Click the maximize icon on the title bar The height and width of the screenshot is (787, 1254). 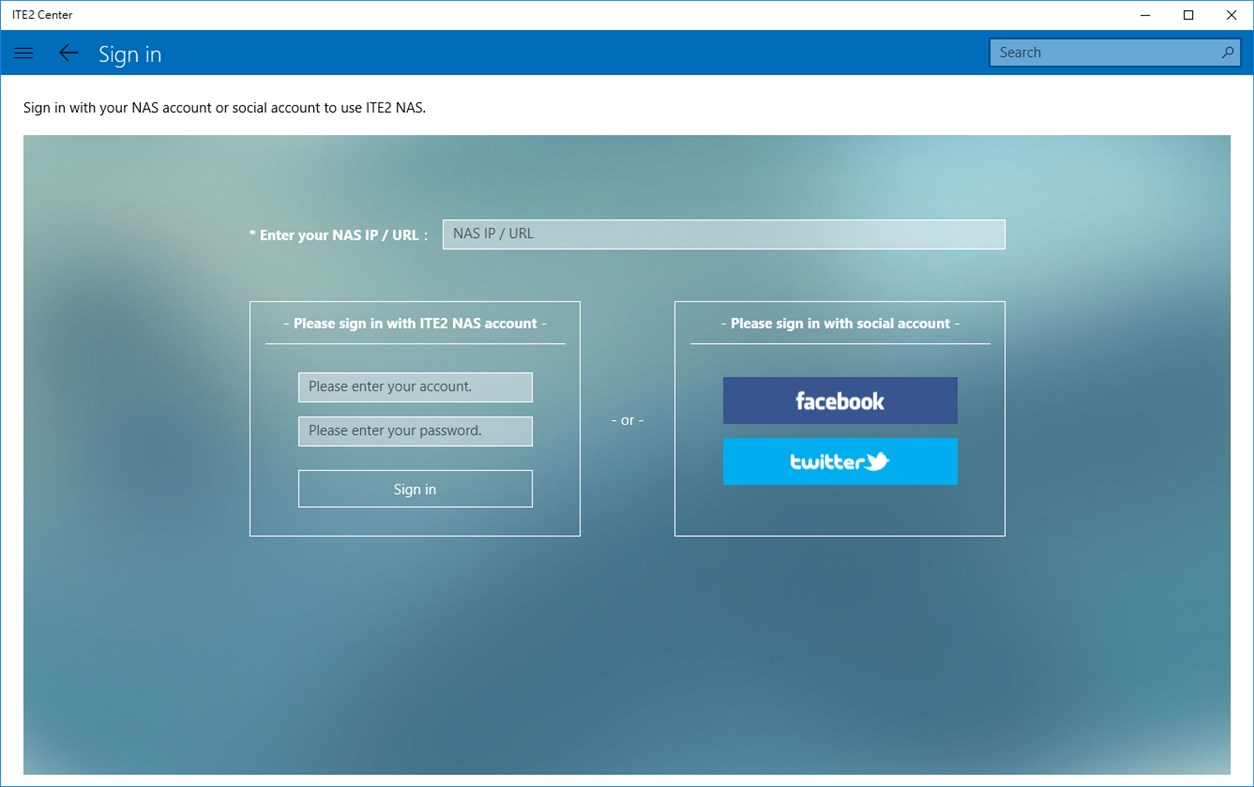coord(1187,15)
